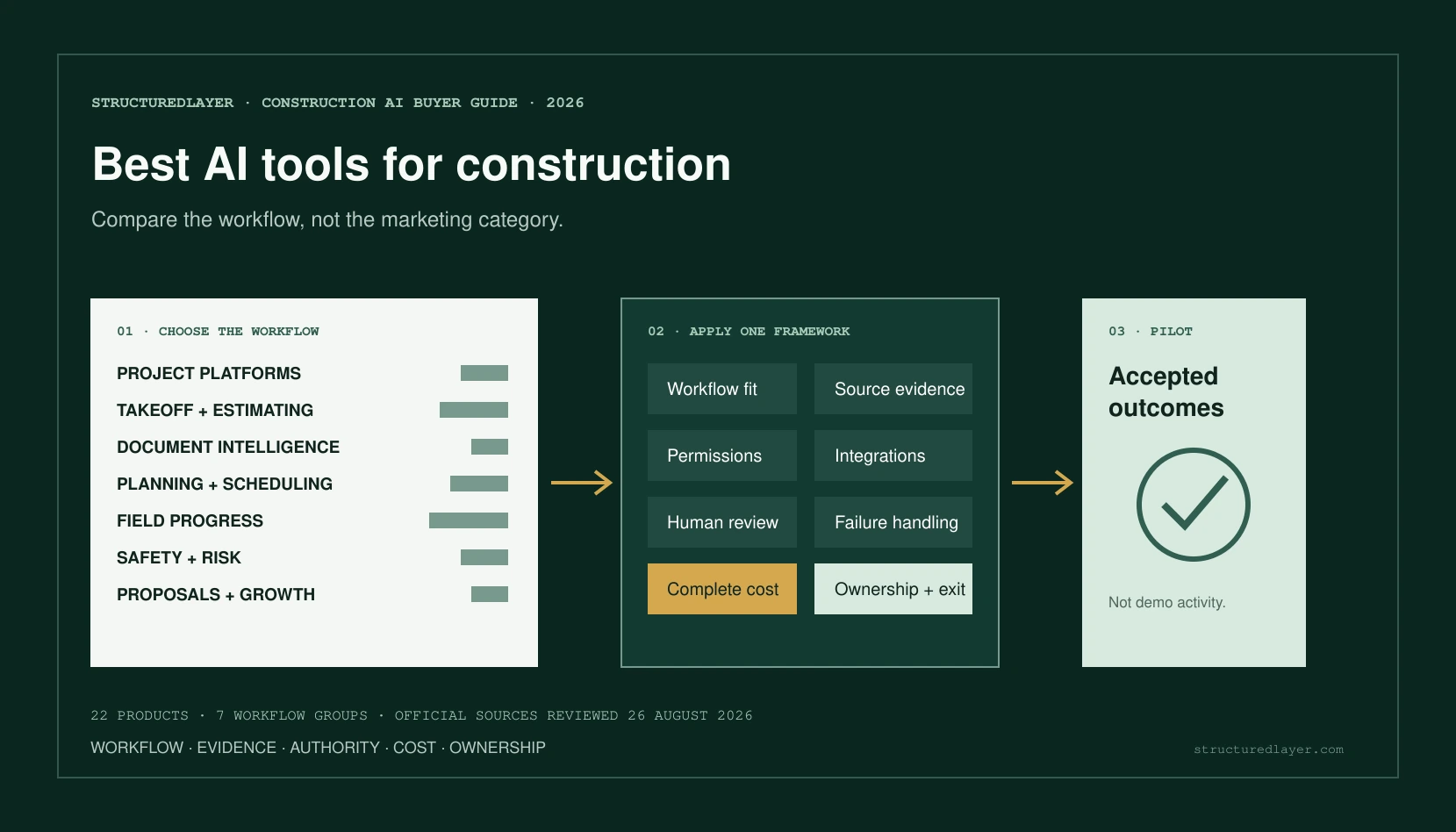
Task: Click PROPOSALS + GROWTH row label
Action: click(x=216, y=594)
